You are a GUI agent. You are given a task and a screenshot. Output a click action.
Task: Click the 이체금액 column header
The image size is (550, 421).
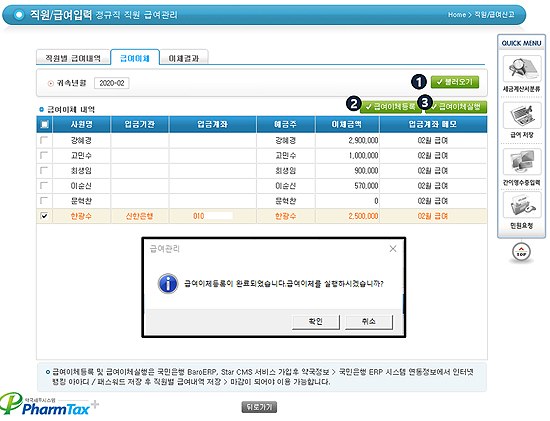(x=347, y=124)
